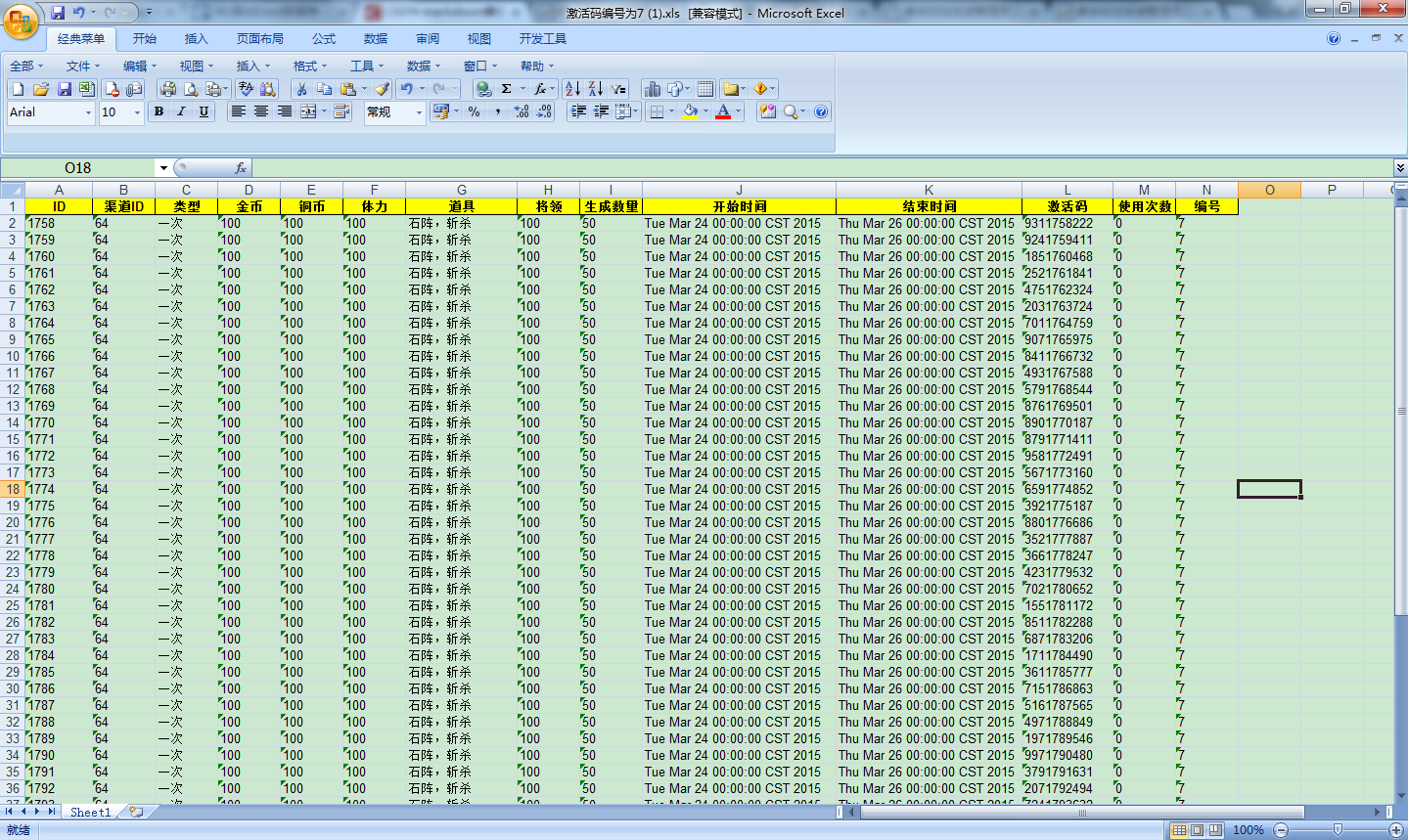Click the New blank workbook icon
The width and height of the screenshot is (1408, 840).
[x=18, y=89]
